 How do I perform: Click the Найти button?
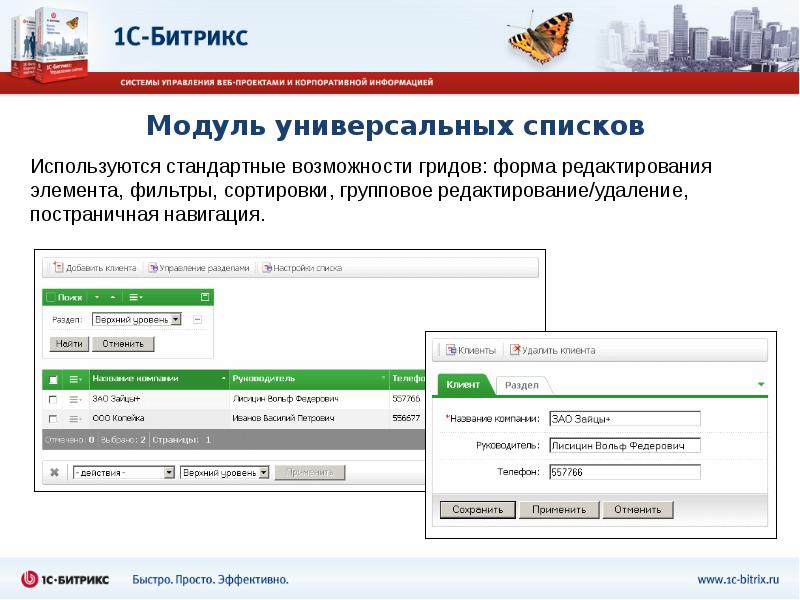[x=69, y=344]
